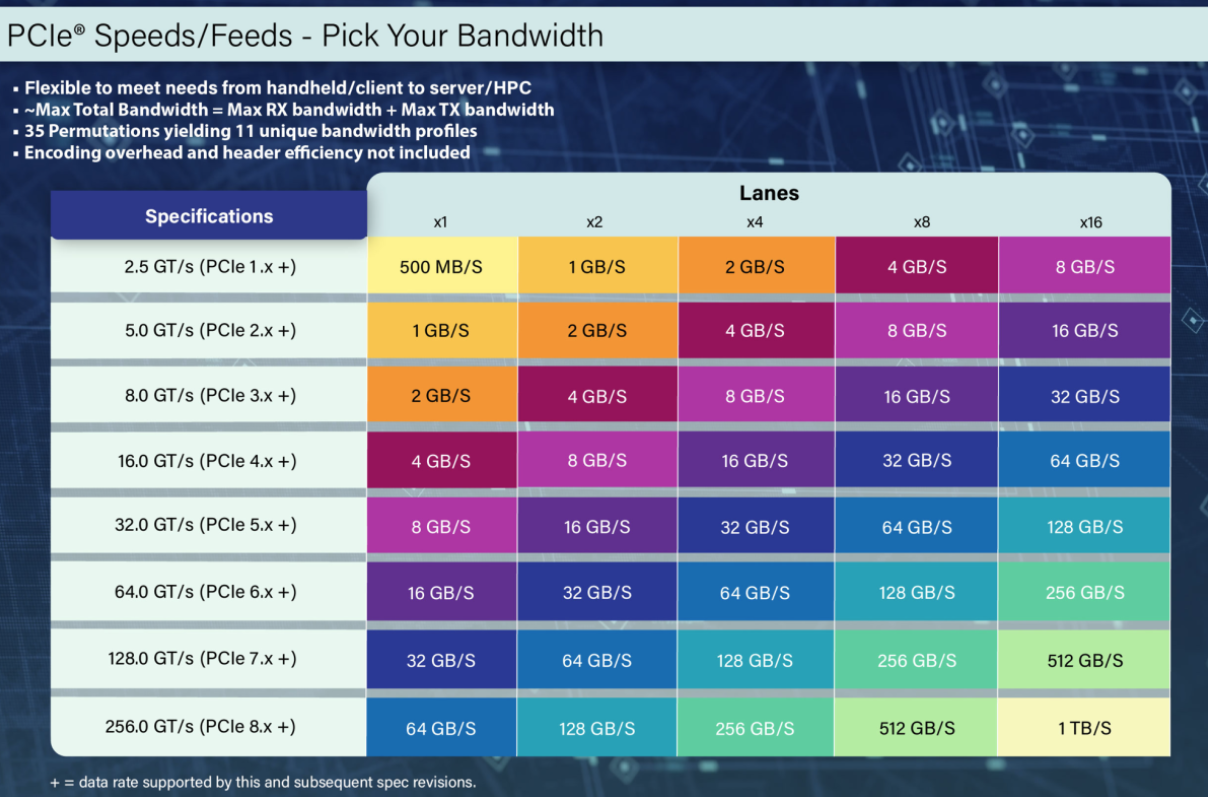This screenshot has width=1208, height=797.
Task: Click the yellow 500 MB/S cell
Action: tap(442, 267)
